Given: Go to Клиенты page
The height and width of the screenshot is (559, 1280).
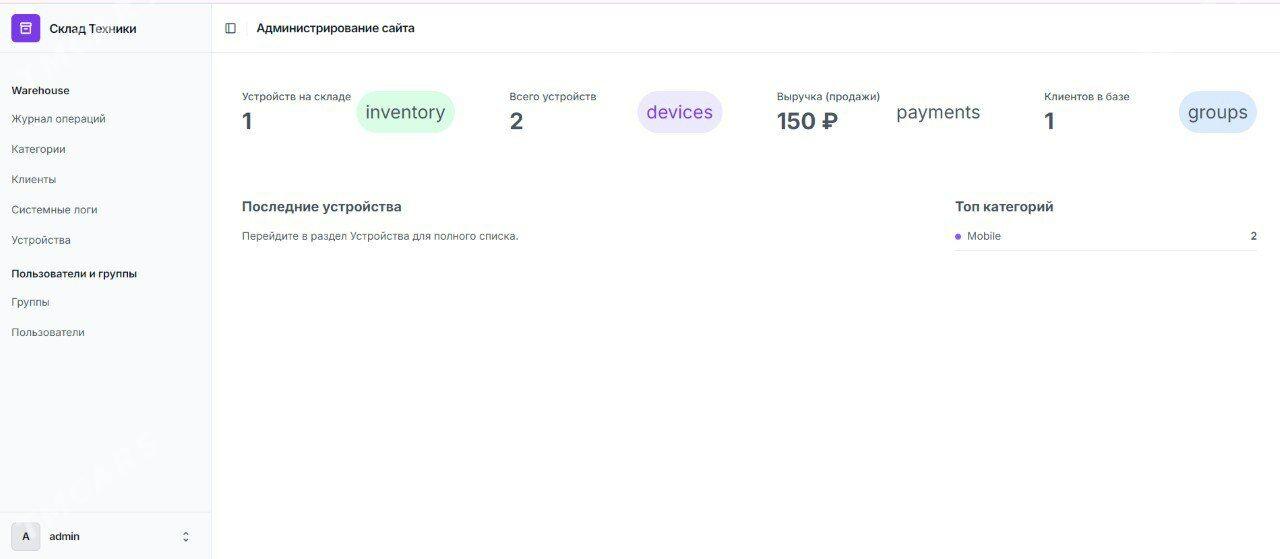Looking at the screenshot, I should click(x=34, y=180).
